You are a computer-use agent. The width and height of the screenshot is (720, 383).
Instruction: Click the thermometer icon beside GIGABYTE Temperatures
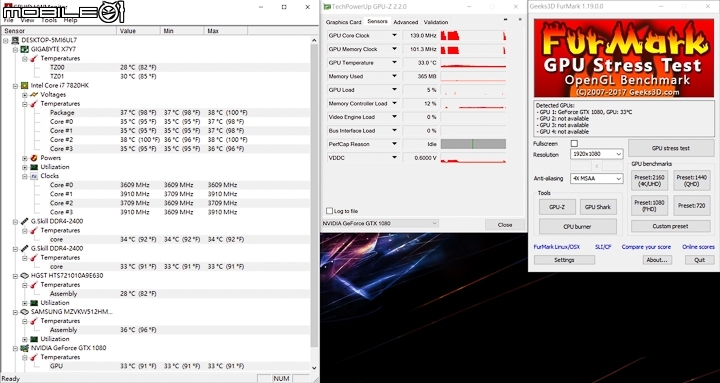point(34,58)
